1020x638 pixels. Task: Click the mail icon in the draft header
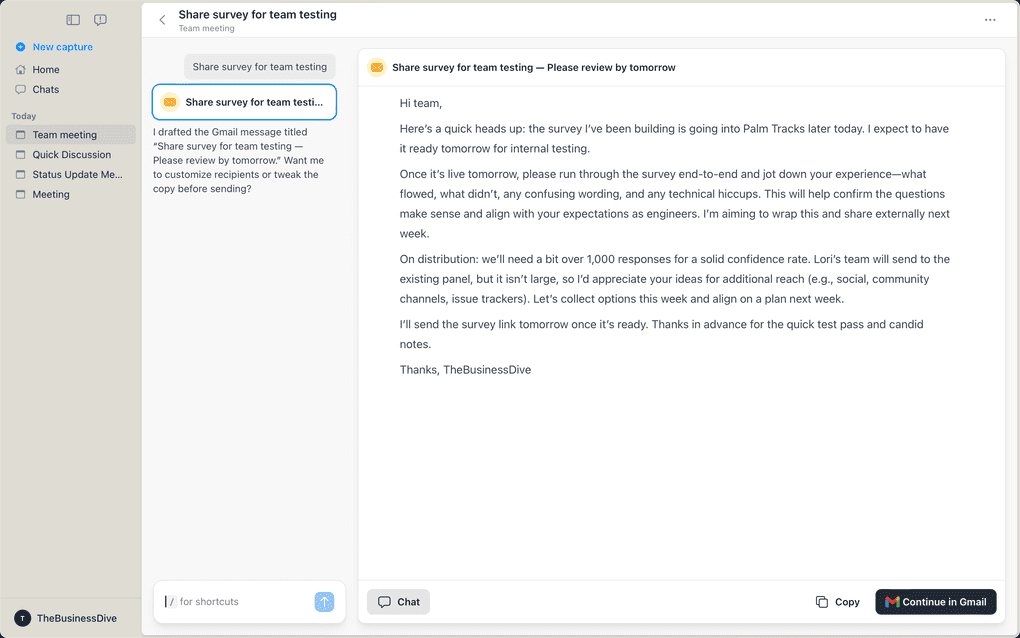pos(377,68)
